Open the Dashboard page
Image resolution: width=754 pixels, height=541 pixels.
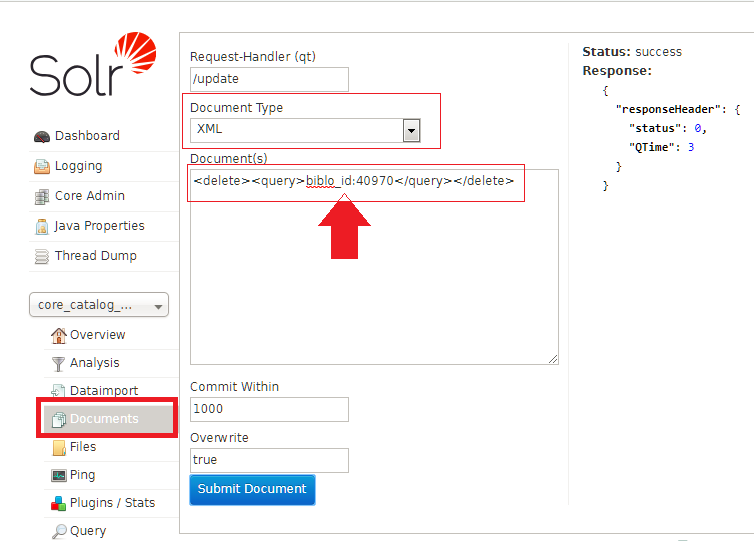click(x=87, y=136)
